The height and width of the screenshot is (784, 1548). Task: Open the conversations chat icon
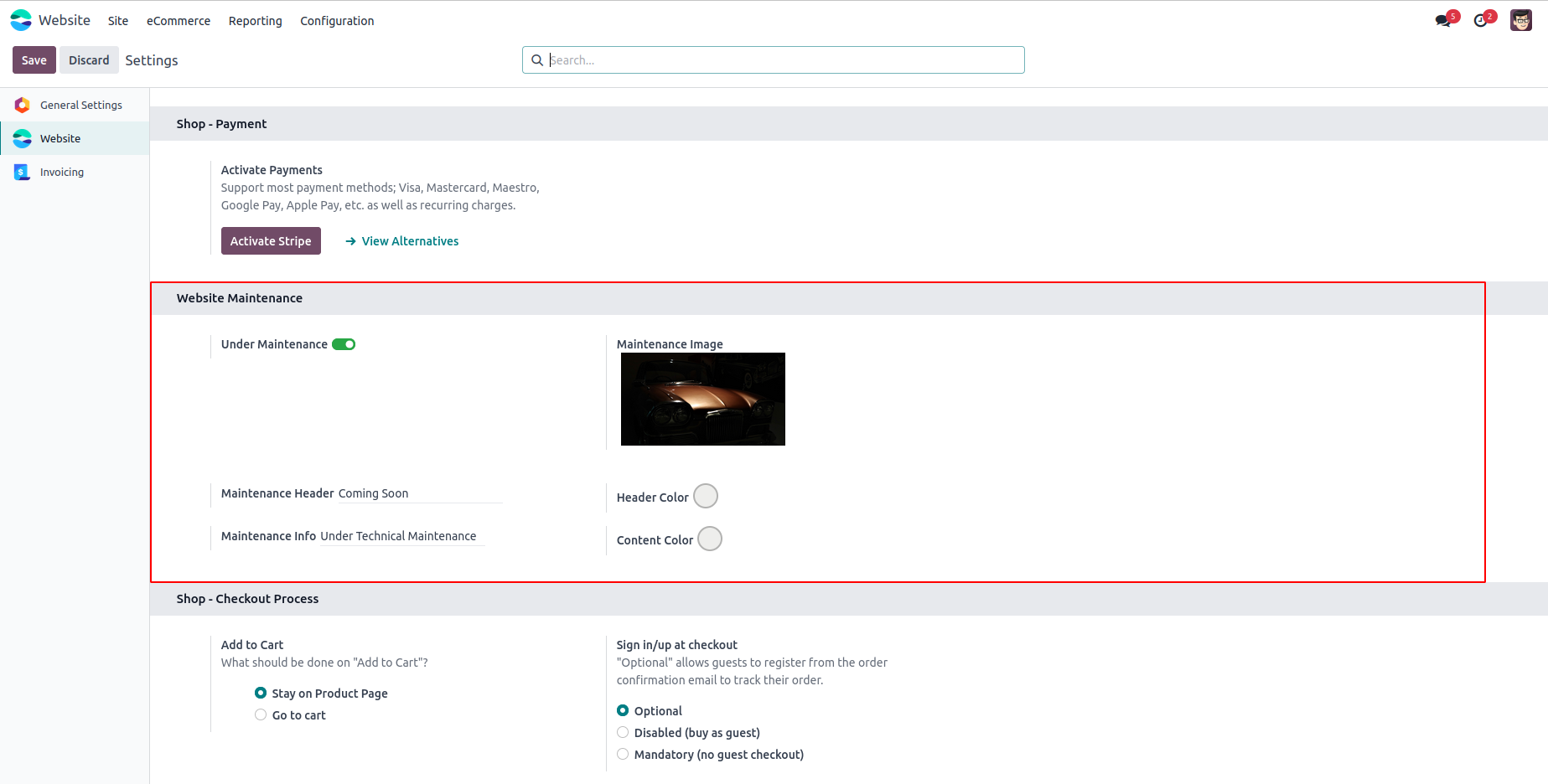(1442, 21)
